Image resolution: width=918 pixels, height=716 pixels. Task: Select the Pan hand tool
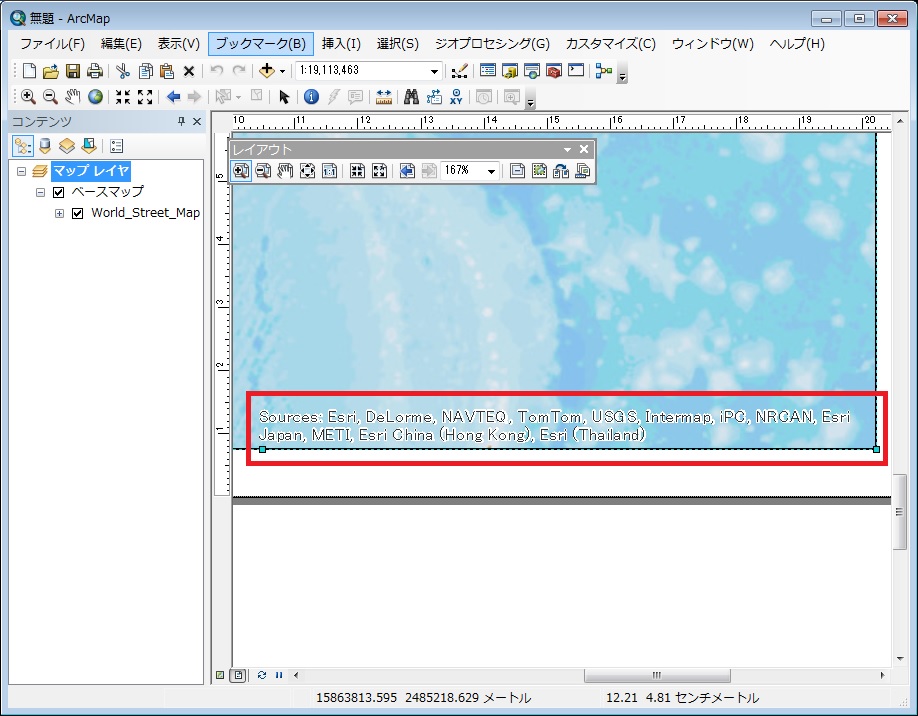(72, 97)
